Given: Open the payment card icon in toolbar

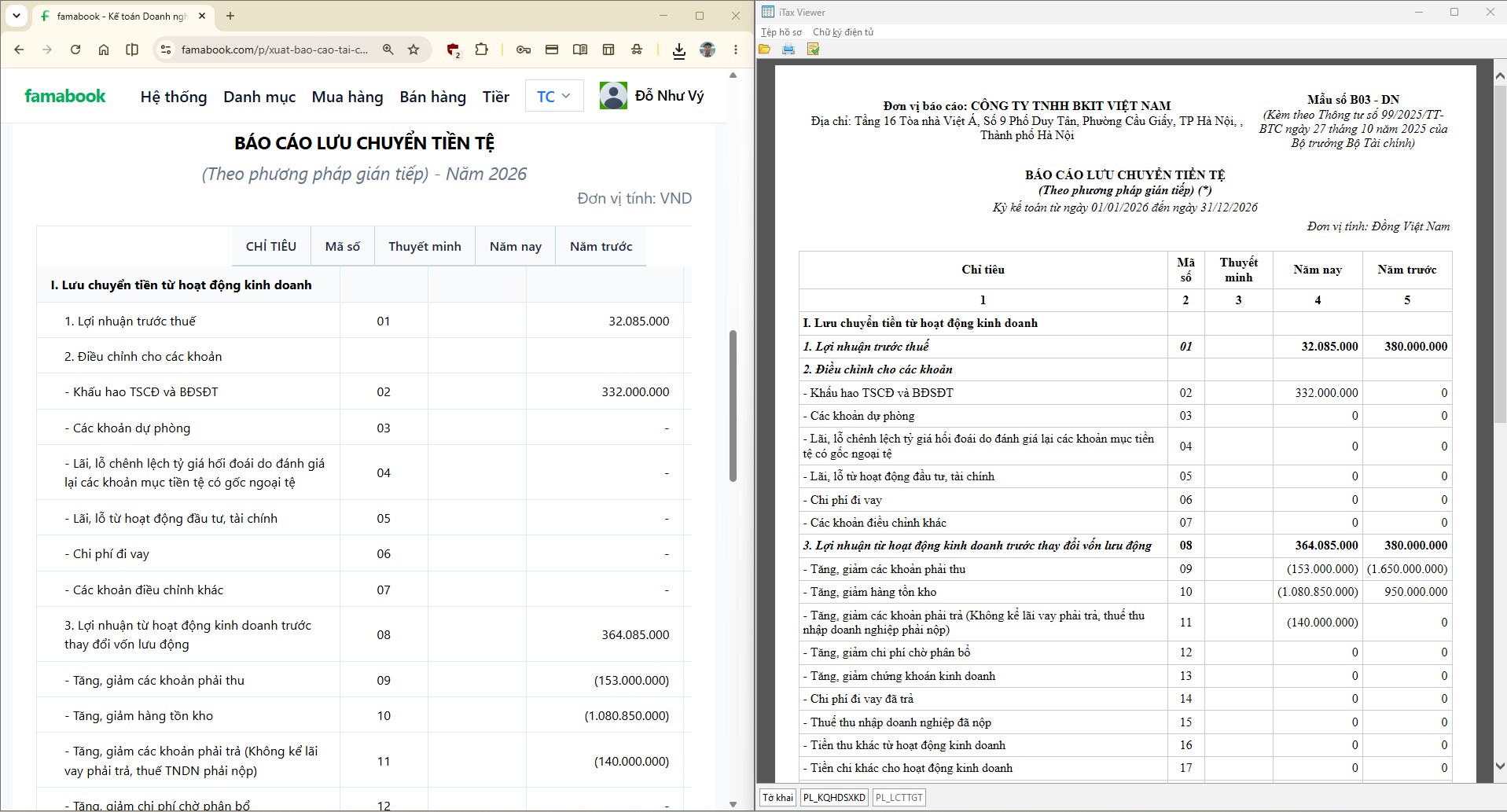Looking at the screenshot, I should pyautogui.click(x=552, y=50).
